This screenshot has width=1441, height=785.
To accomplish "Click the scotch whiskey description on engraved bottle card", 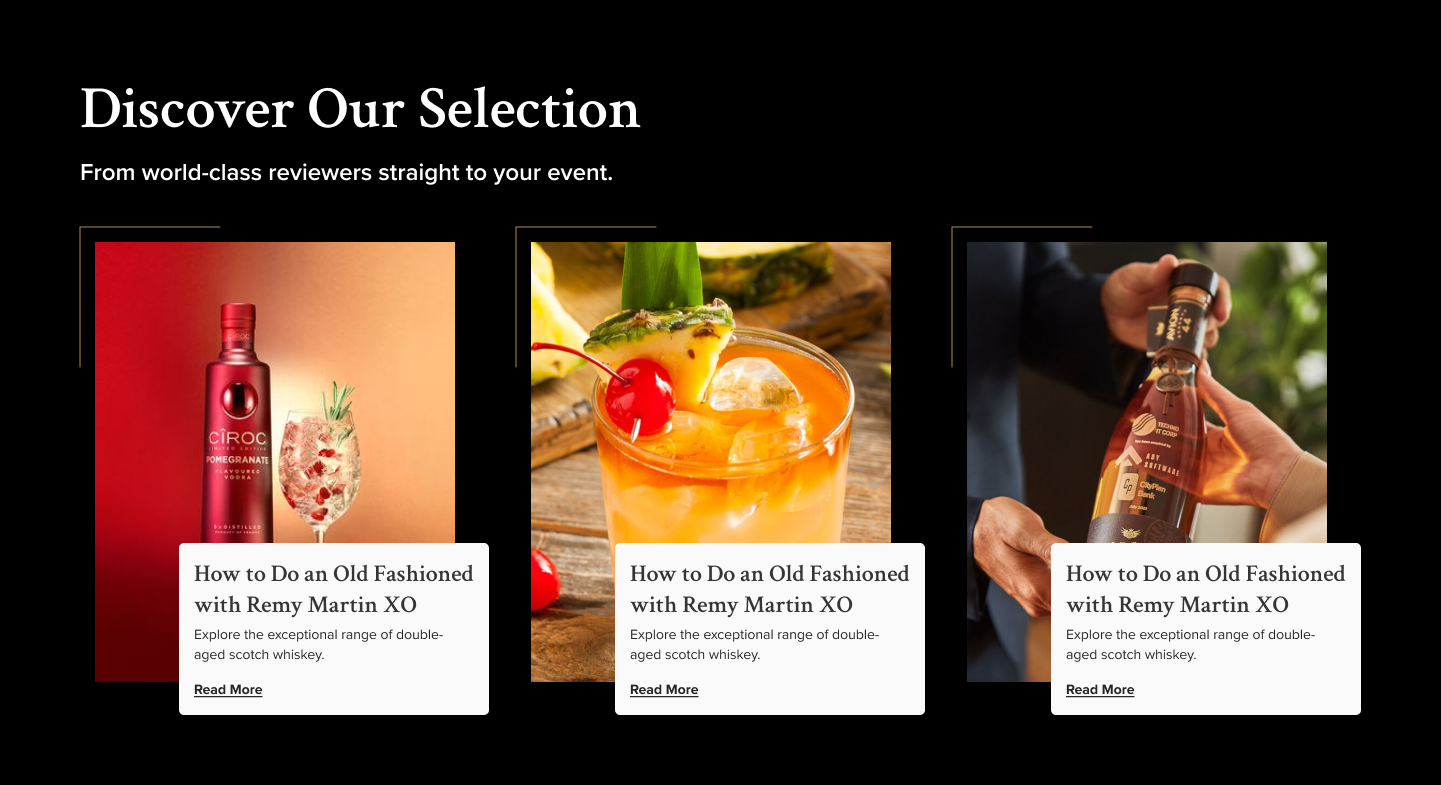I will click(1191, 645).
